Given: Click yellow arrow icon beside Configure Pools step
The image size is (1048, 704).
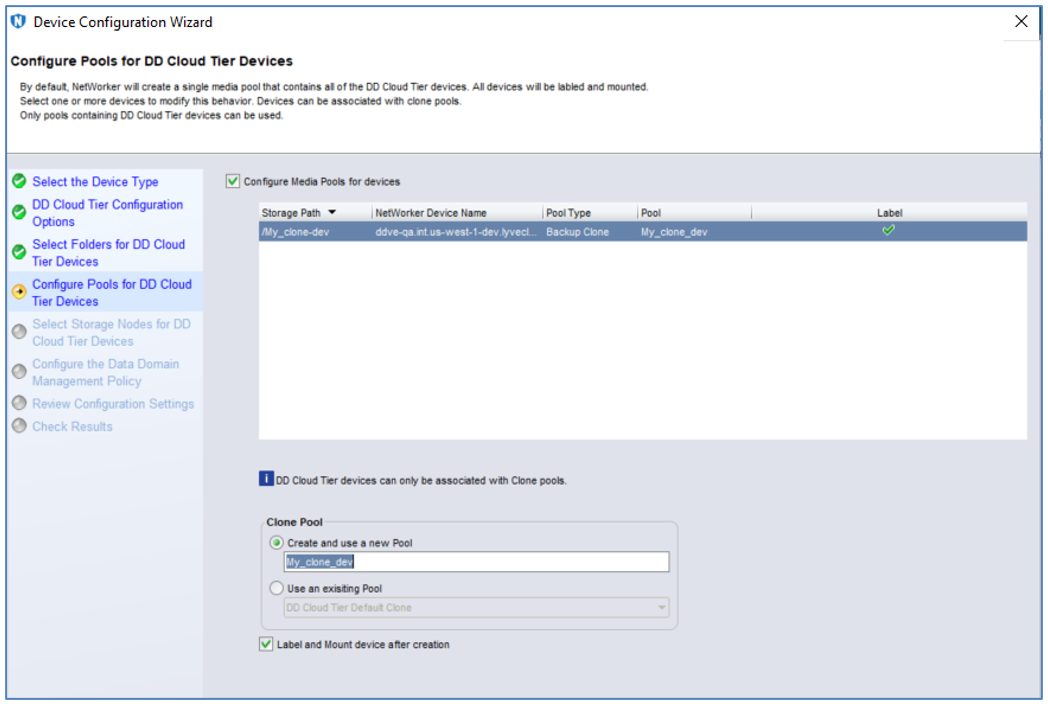Looking at the screenshot, I should 18,292.
